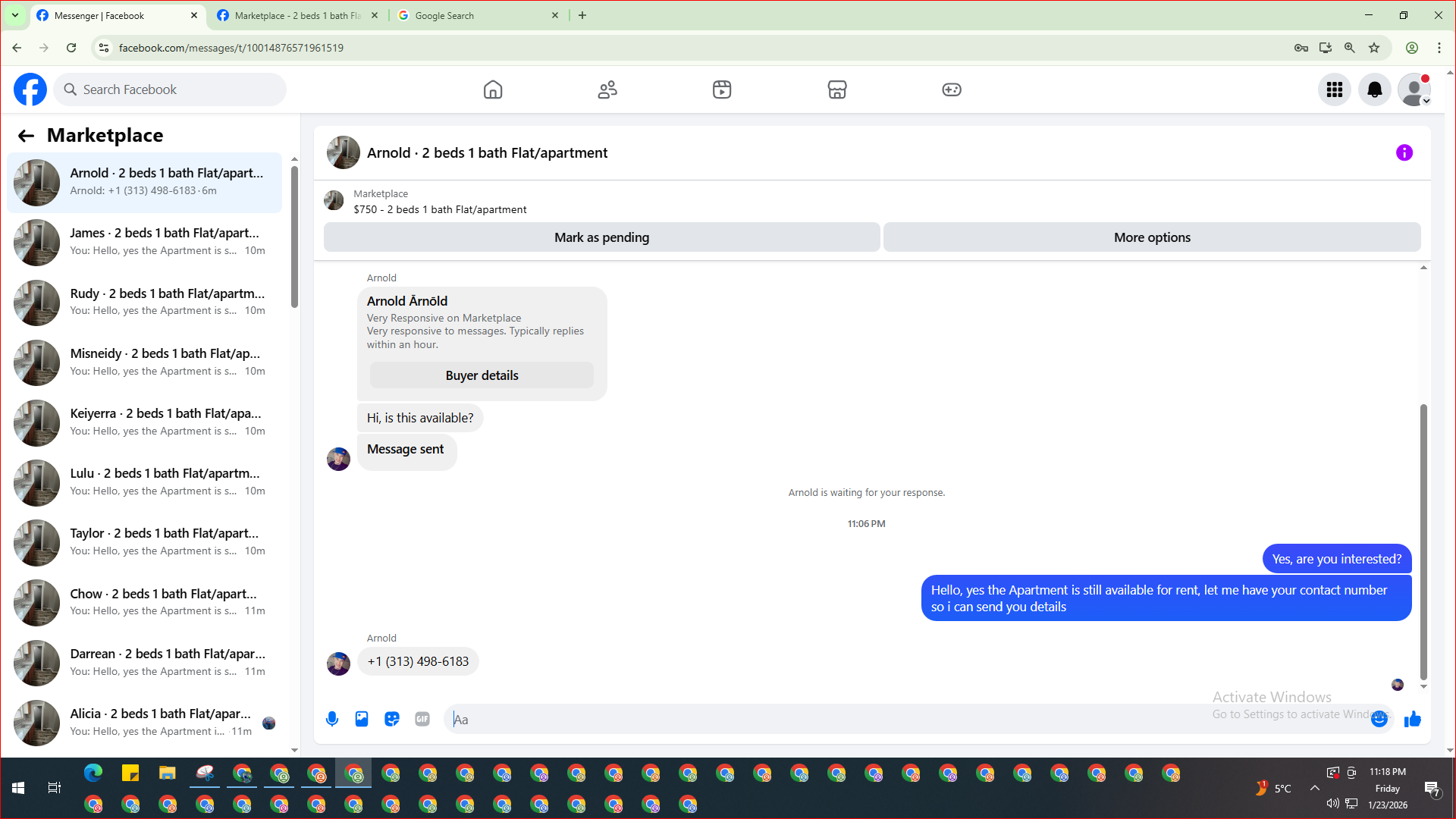
Task: View Buyer details for Arnold
Action: click(x=482, y=375)
